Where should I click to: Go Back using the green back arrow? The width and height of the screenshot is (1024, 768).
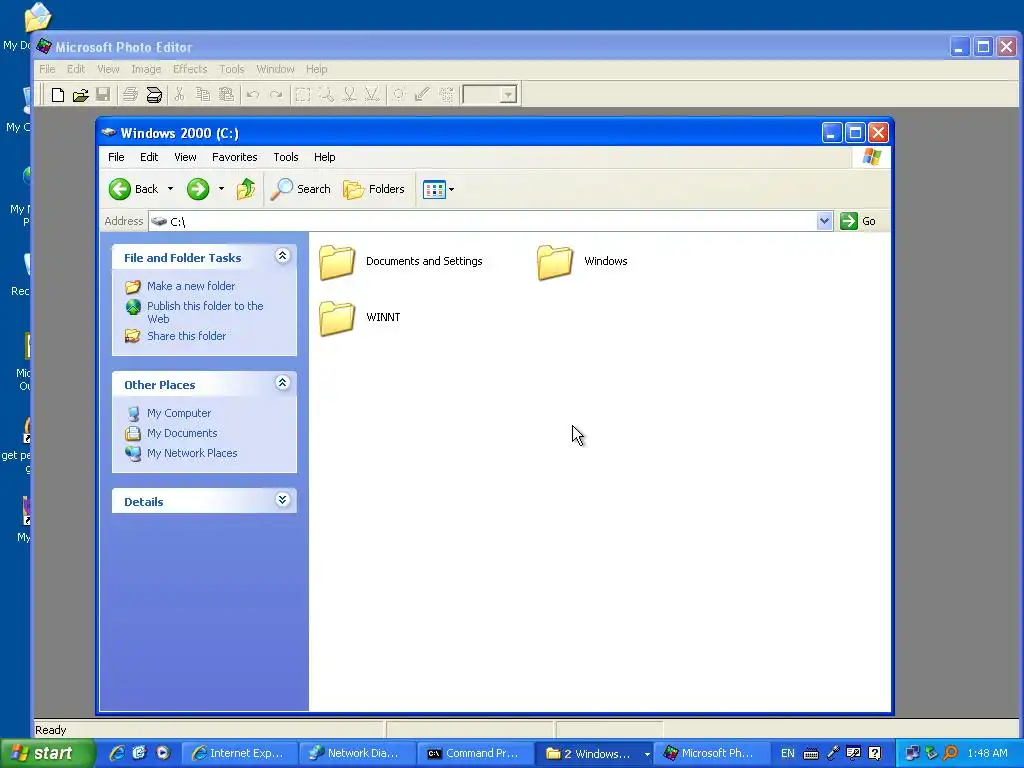coord(134,189)
